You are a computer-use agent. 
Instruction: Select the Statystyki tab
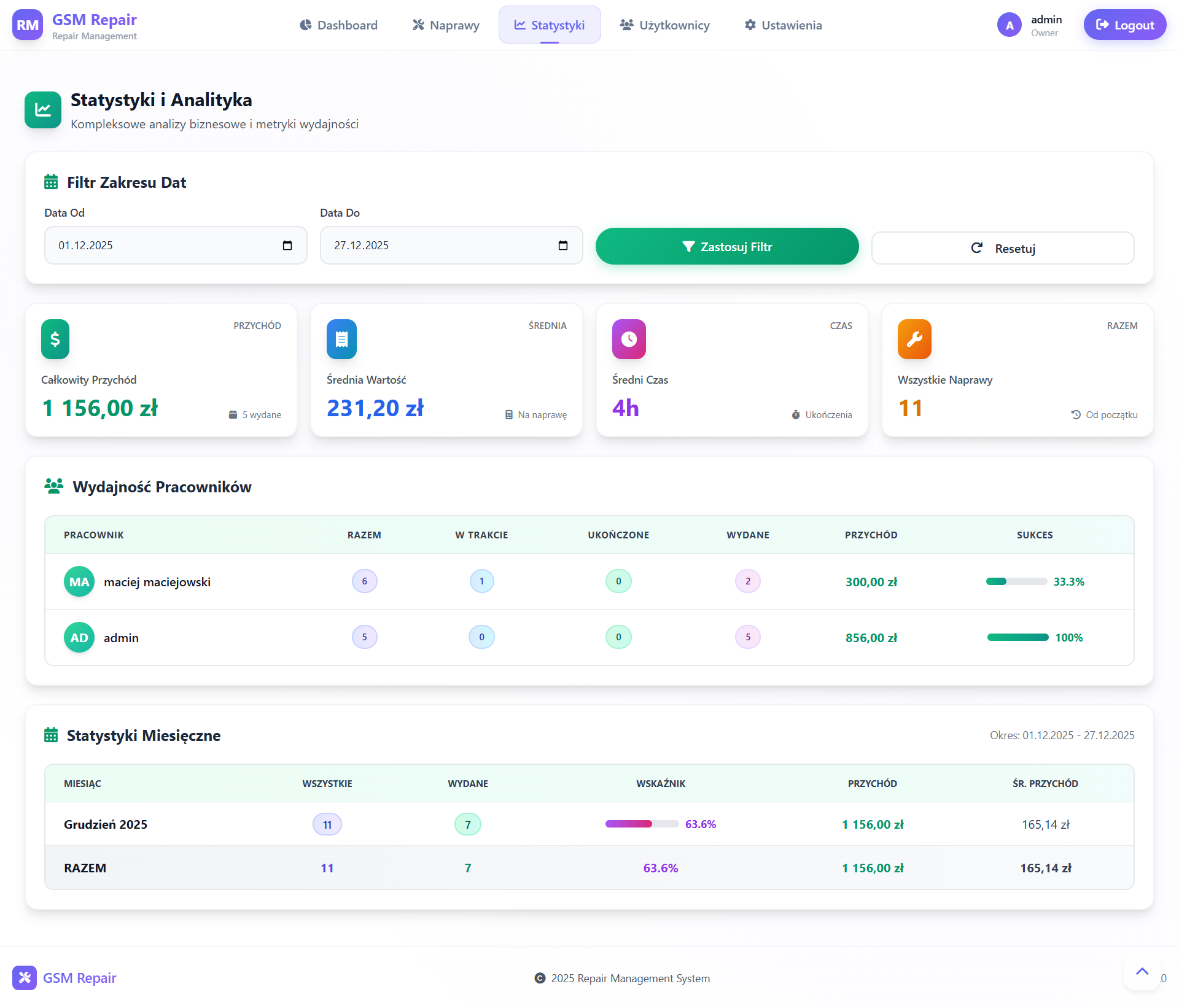550,25
